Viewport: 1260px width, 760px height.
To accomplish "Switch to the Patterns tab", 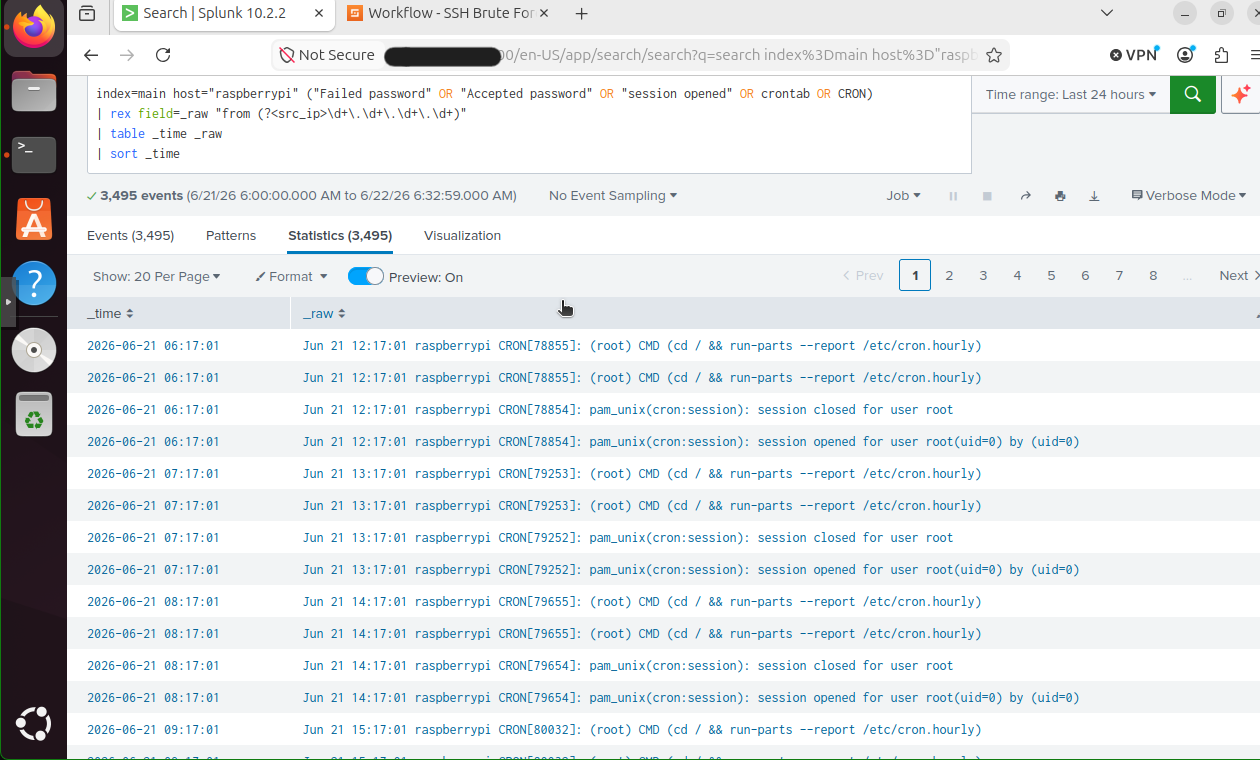I will [x=231, y=236].
